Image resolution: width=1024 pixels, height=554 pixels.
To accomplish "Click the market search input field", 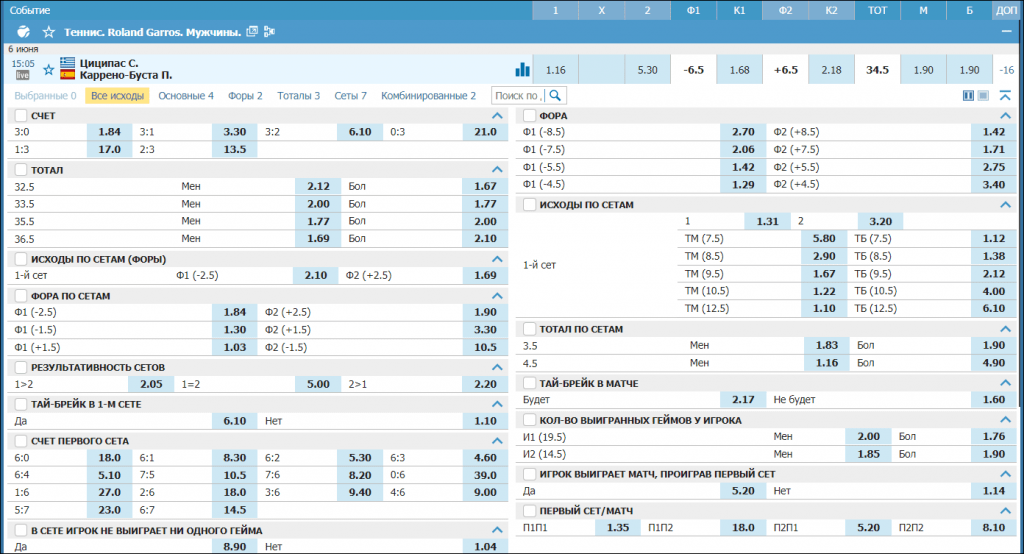I will [517, 96].
